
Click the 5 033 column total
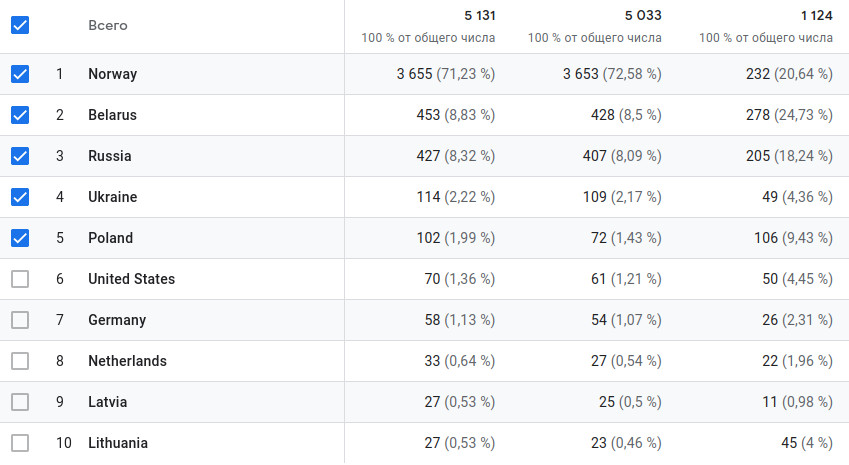pyautogui.click(x=643, y=15)
